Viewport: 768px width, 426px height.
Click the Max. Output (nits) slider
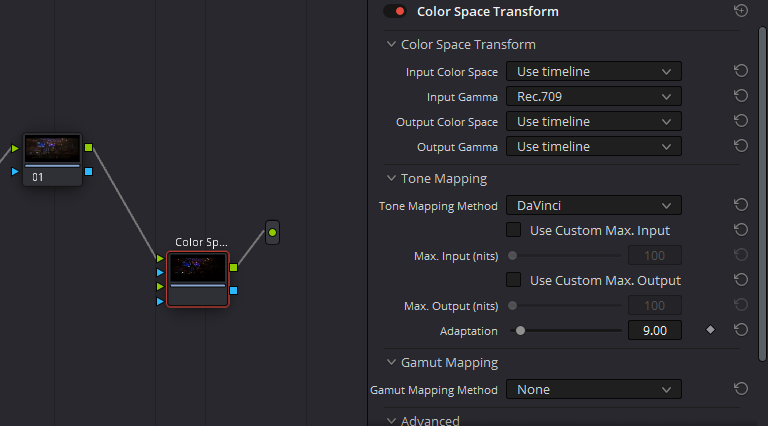(565, 306)
